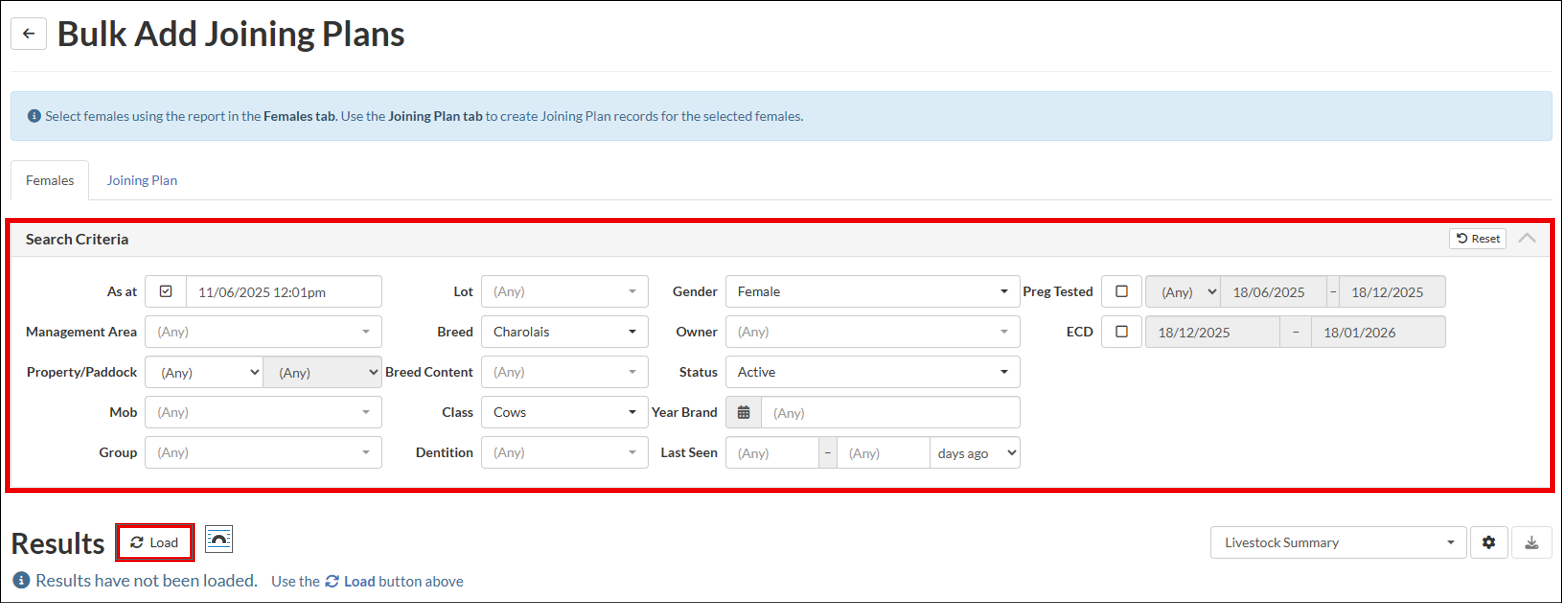Open the Last Seen days ago dropdown
The image size is (1562, 603).
click(974, 453)
